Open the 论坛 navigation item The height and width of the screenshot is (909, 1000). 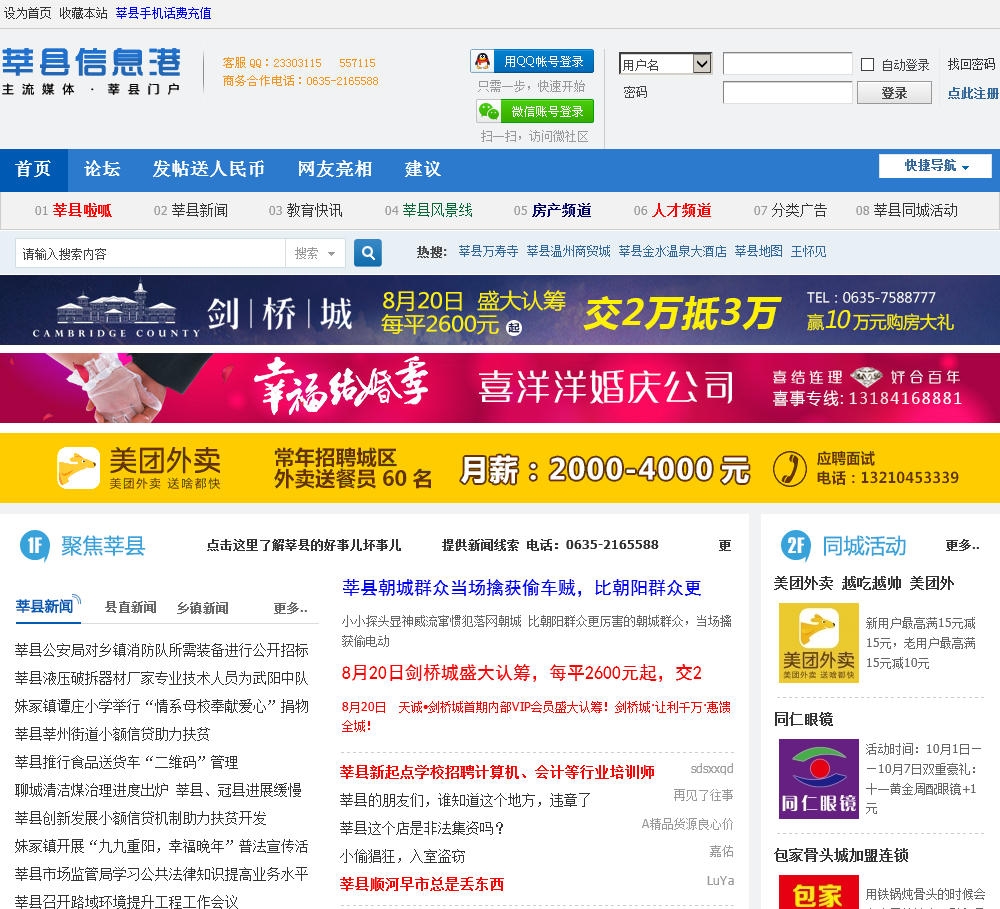point(102,169)
